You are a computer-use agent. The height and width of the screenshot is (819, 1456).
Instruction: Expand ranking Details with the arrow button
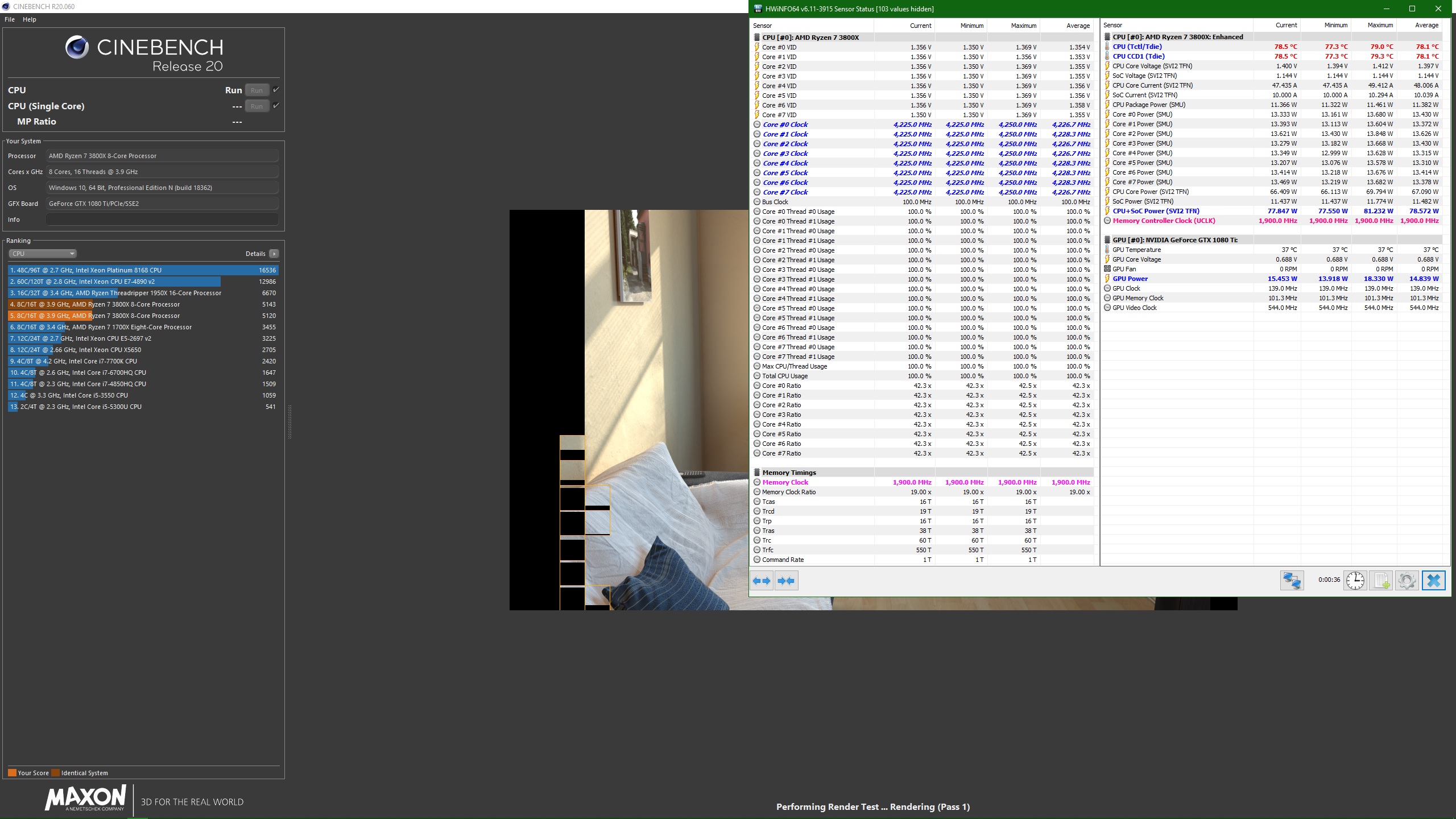(274, 254)
